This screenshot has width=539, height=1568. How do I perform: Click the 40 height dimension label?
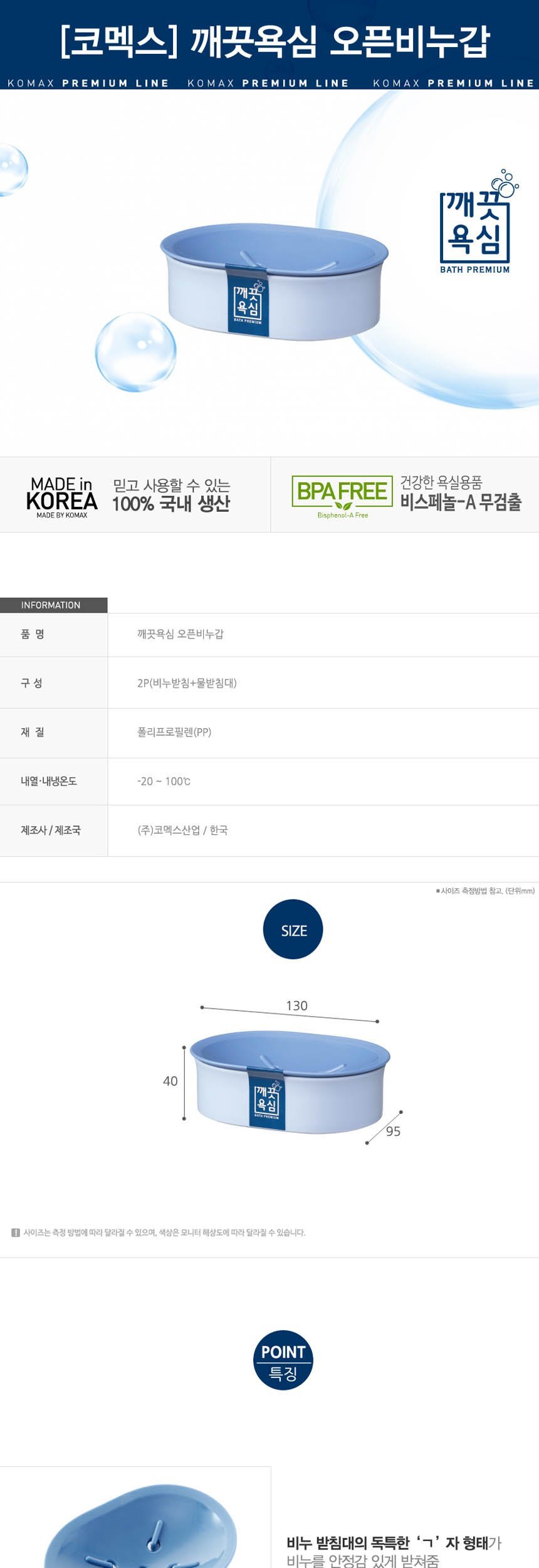(170, 1081)
